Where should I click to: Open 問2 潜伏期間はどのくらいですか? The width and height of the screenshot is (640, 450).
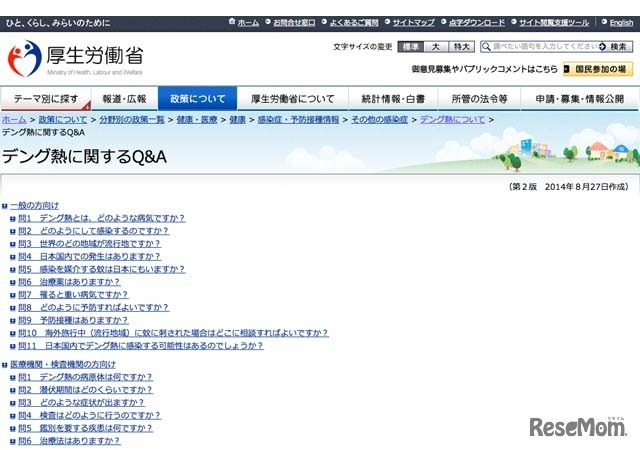(x=86, y=390)
